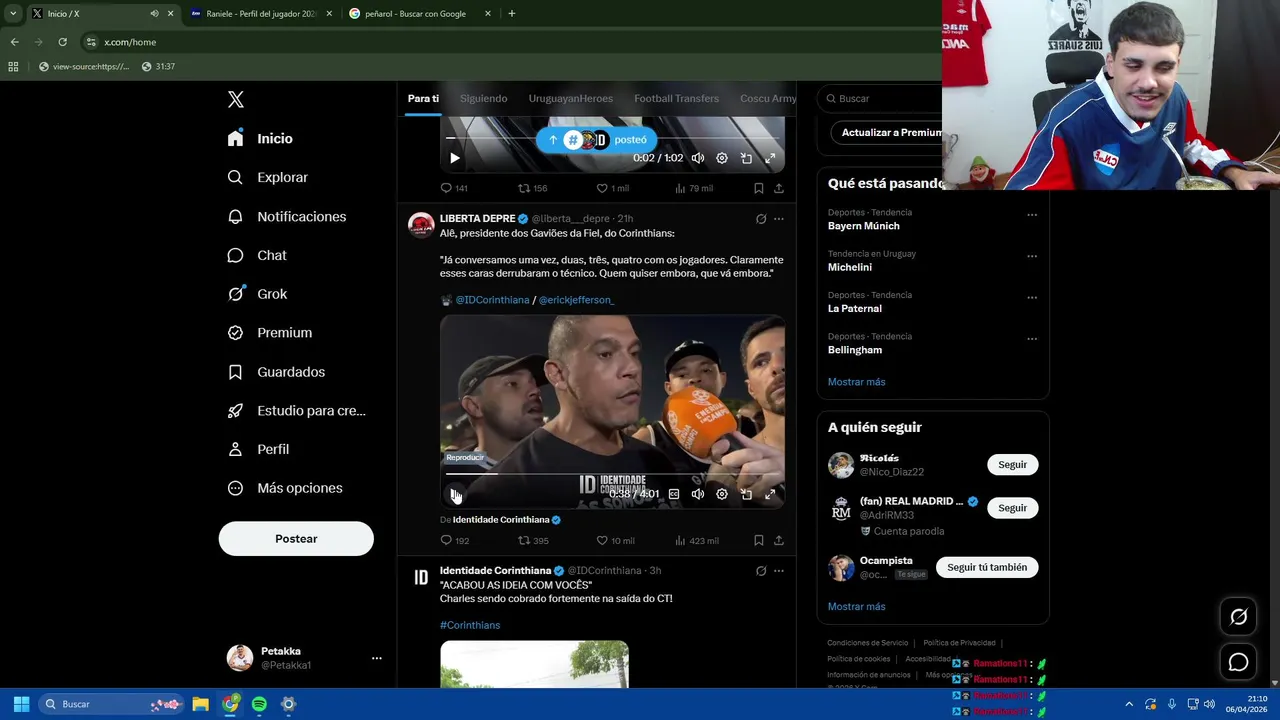Open more options on Identidade Corinthiana post
This screenshot has width=1280, height=720.
(778, 571)
